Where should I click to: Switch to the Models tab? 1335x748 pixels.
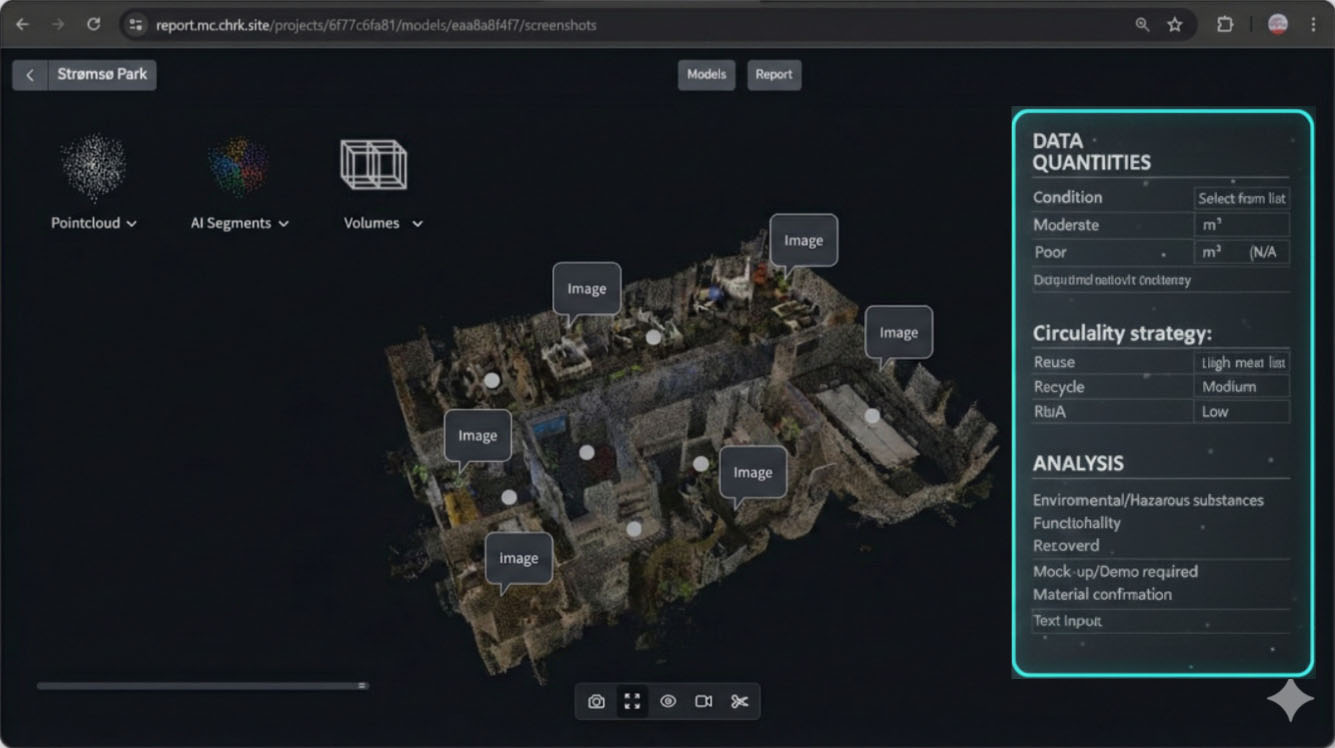coord(706,75)
